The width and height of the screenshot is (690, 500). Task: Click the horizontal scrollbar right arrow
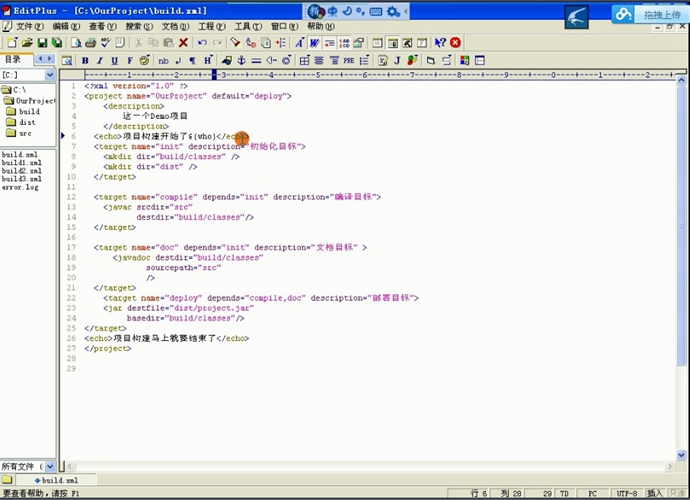click(670, 466)
